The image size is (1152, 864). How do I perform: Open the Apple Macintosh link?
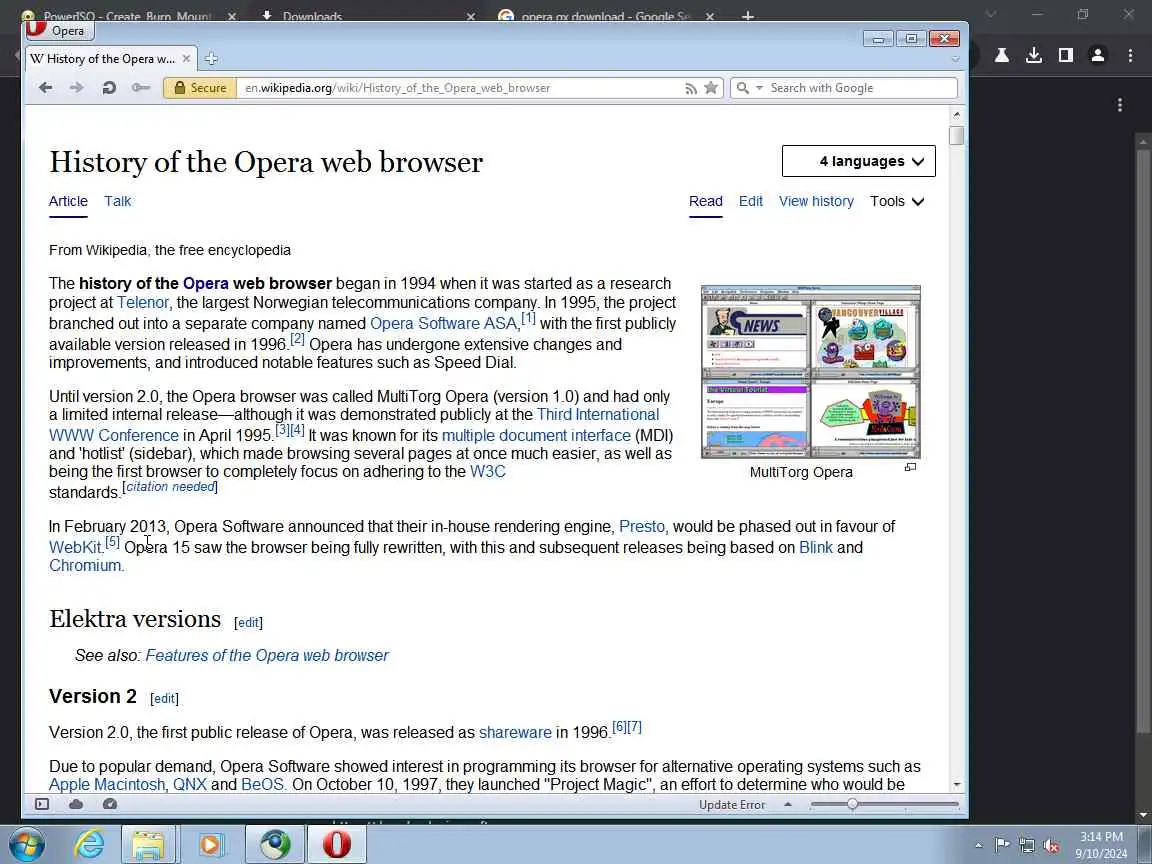tap(107, 784)
